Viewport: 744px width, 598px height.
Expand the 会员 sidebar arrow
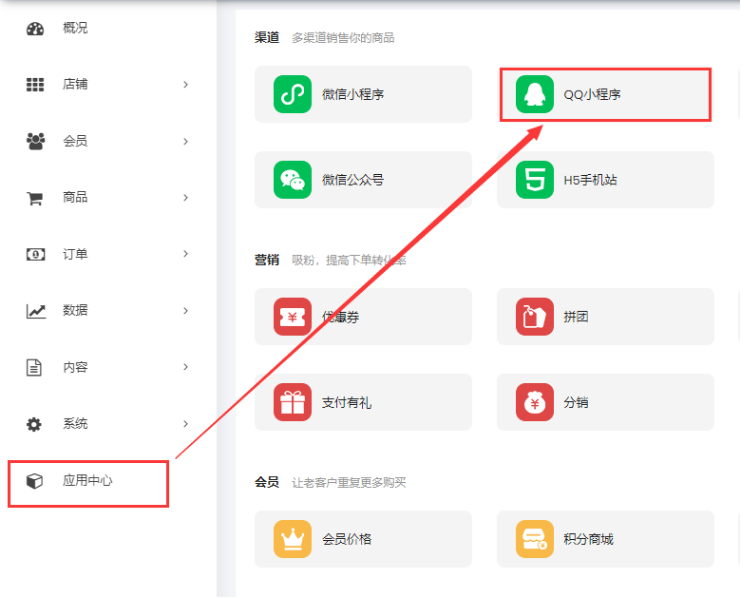tap(186, 141)
